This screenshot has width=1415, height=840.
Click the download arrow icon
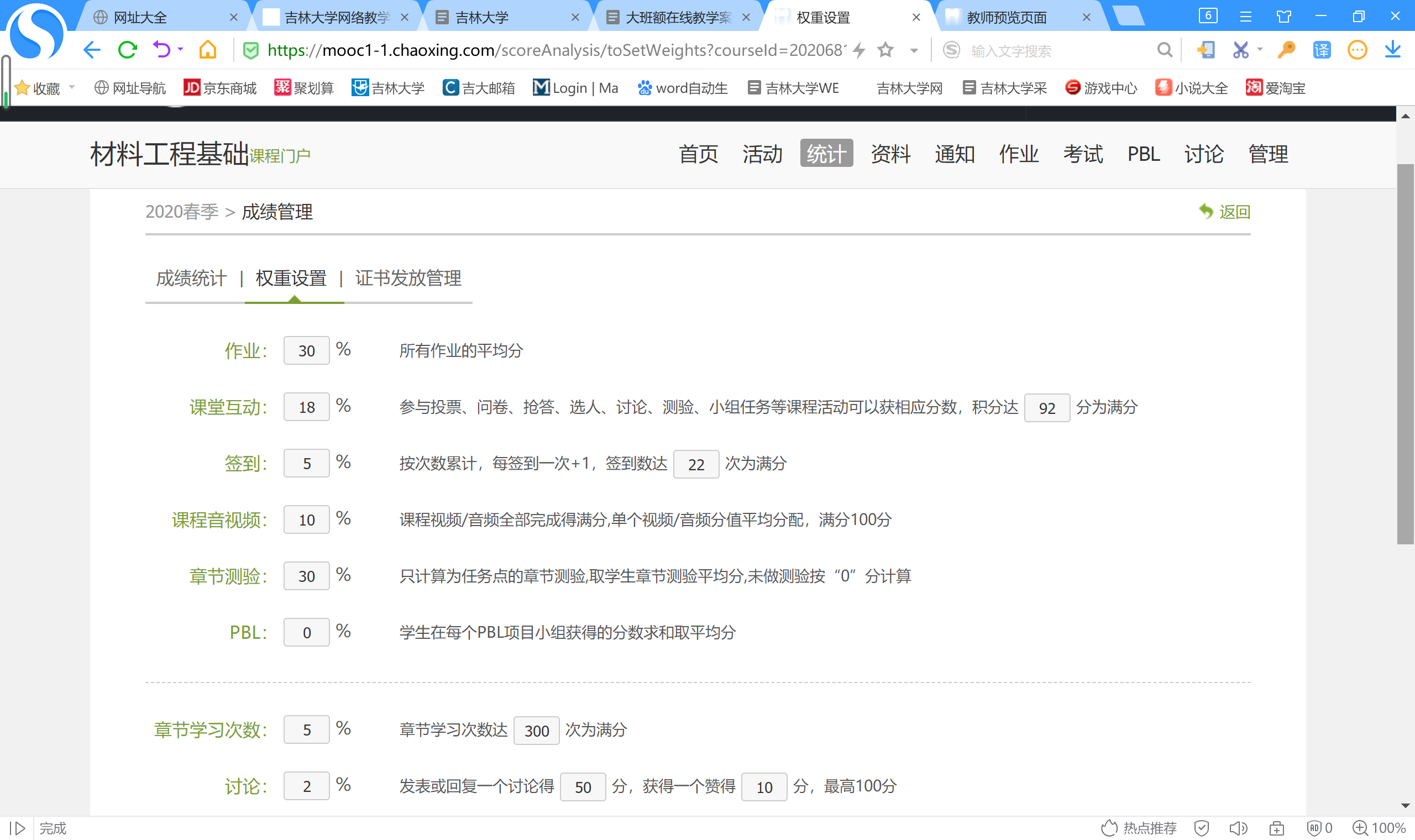[x=1392, y=50]
